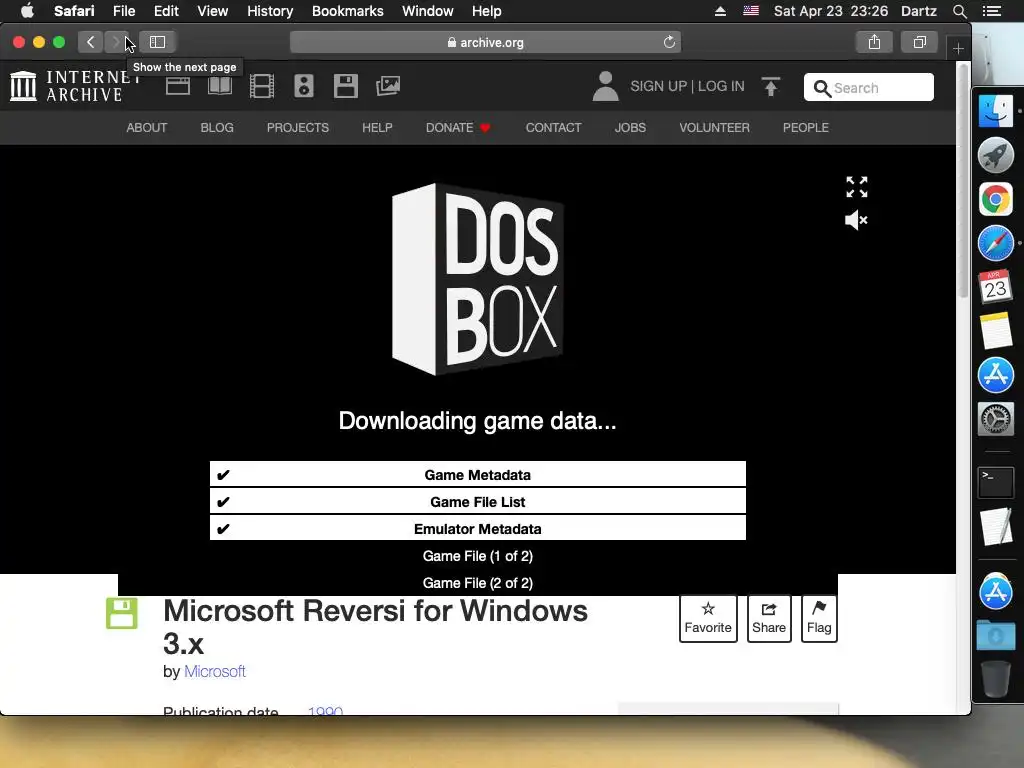This screenshot has height=768, width=1024.
Task: Open Spotlight search in menu bar
Action: [959, 11]
